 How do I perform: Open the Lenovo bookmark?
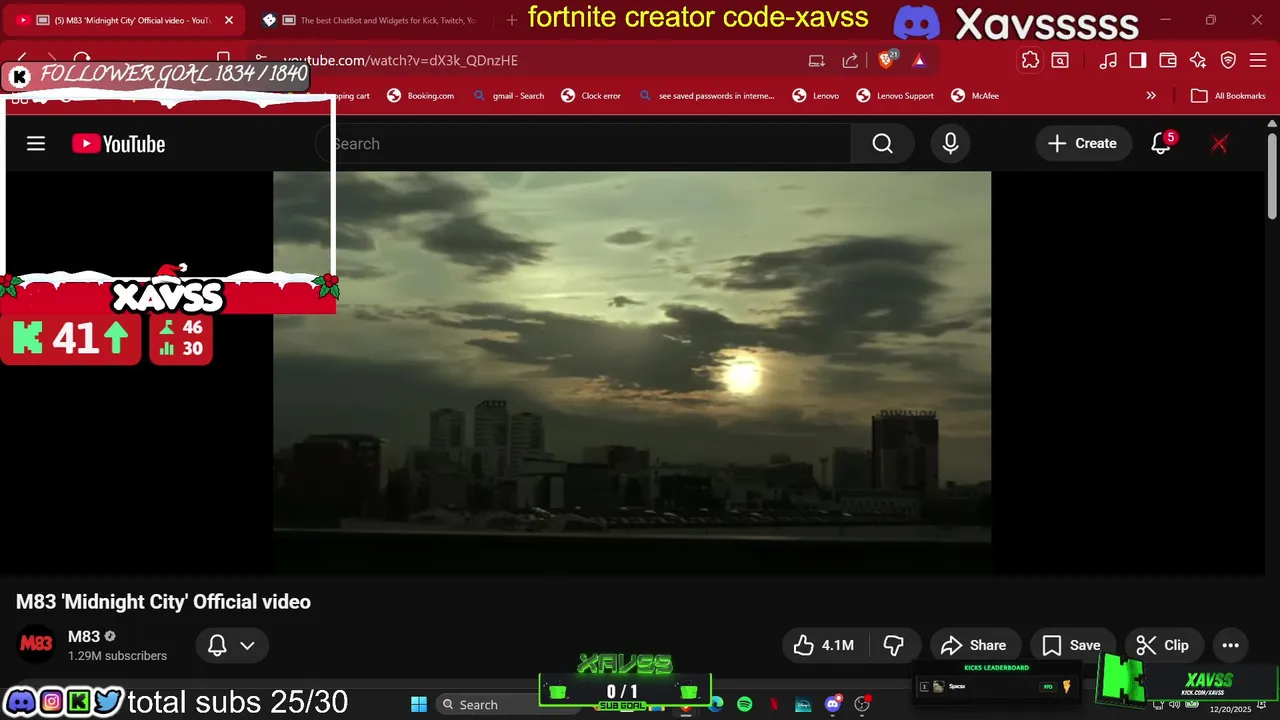pyautogui.click(x=816, y=96)
